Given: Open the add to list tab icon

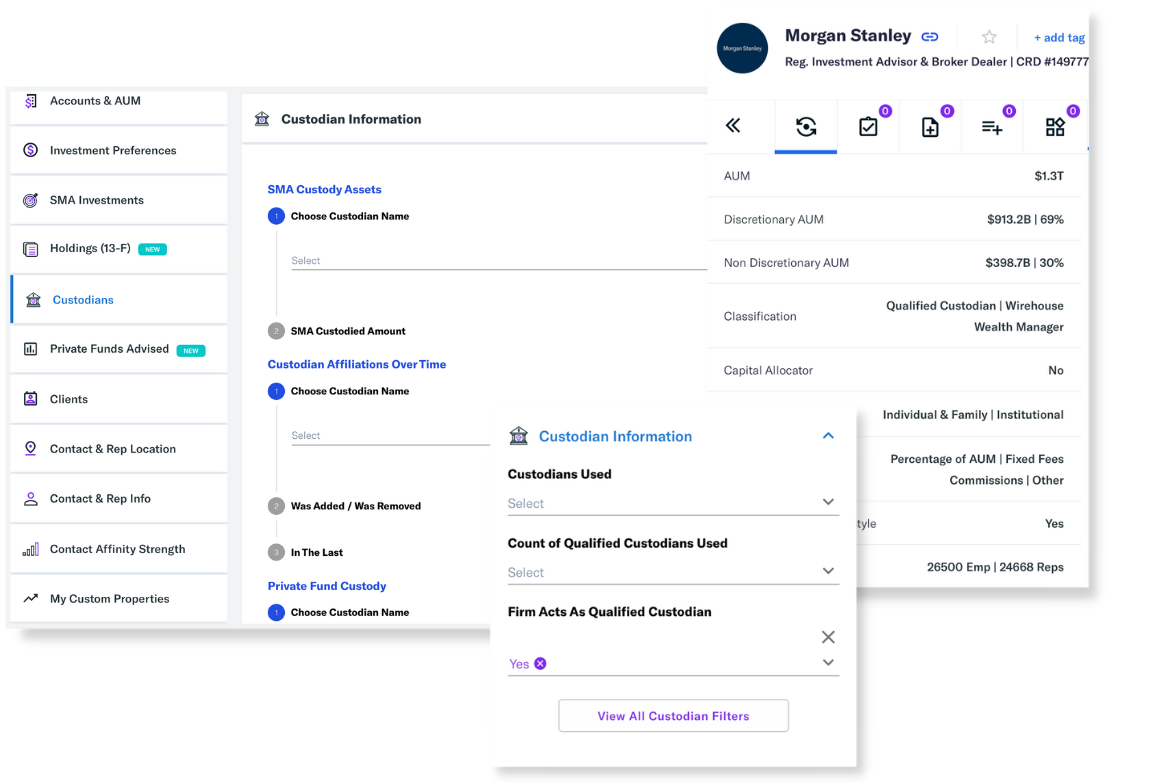Looking at the screenshot, I should pos(992,128).
